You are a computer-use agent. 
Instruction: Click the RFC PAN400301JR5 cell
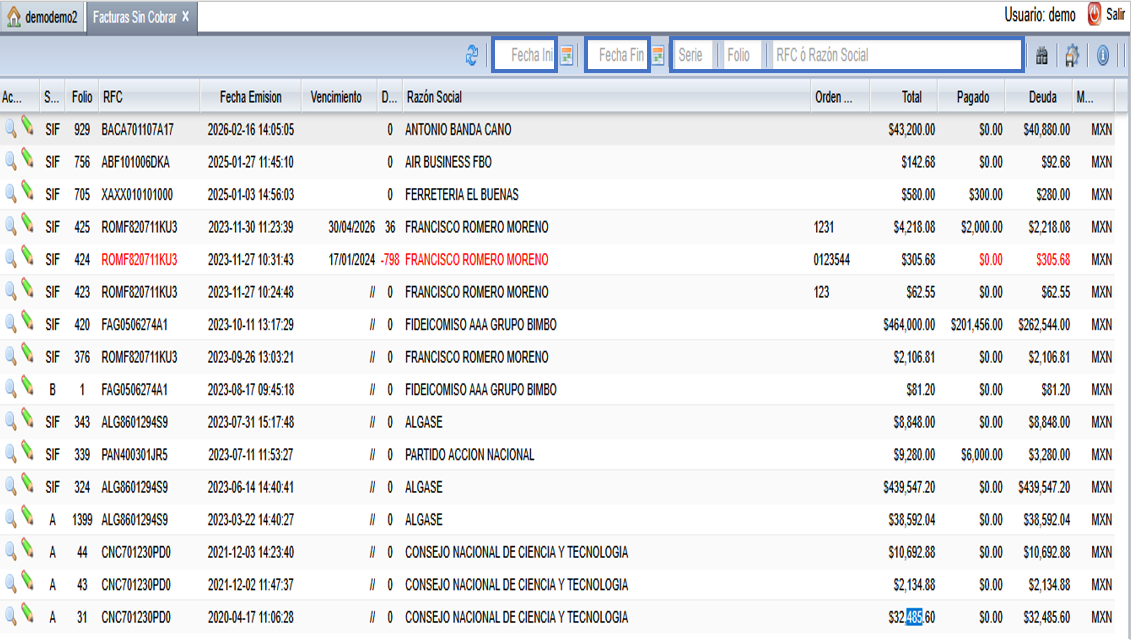click(134, 455)
